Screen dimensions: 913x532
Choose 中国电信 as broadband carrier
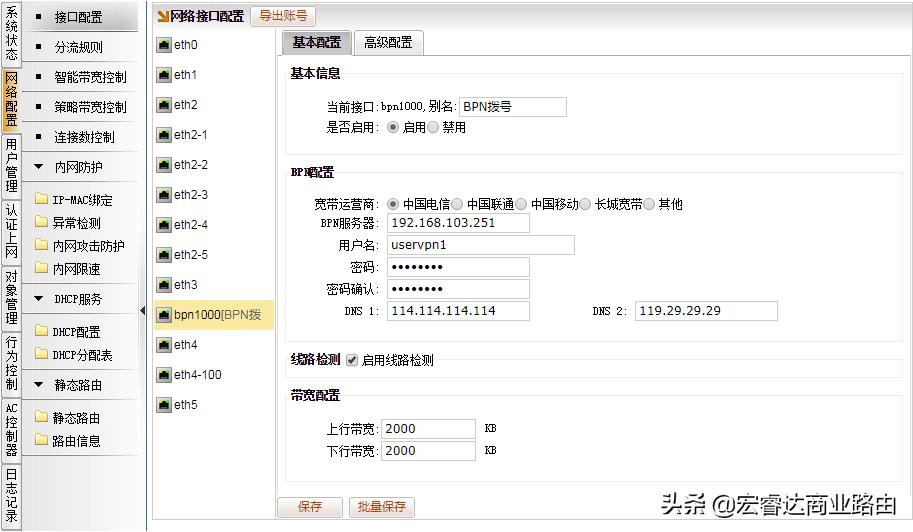pyautogui.click(x=393, y=204)
